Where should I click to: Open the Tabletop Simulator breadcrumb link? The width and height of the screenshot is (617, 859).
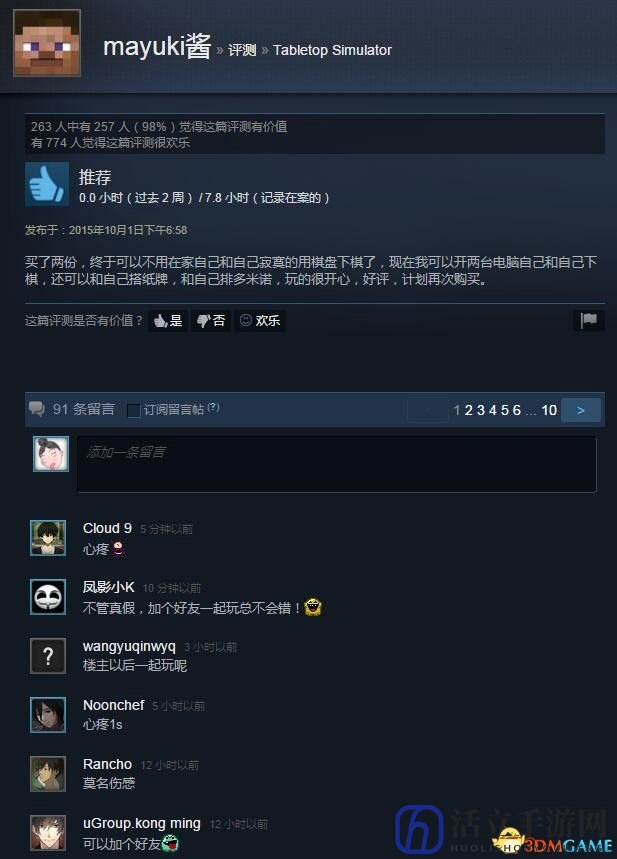point(332,50)
